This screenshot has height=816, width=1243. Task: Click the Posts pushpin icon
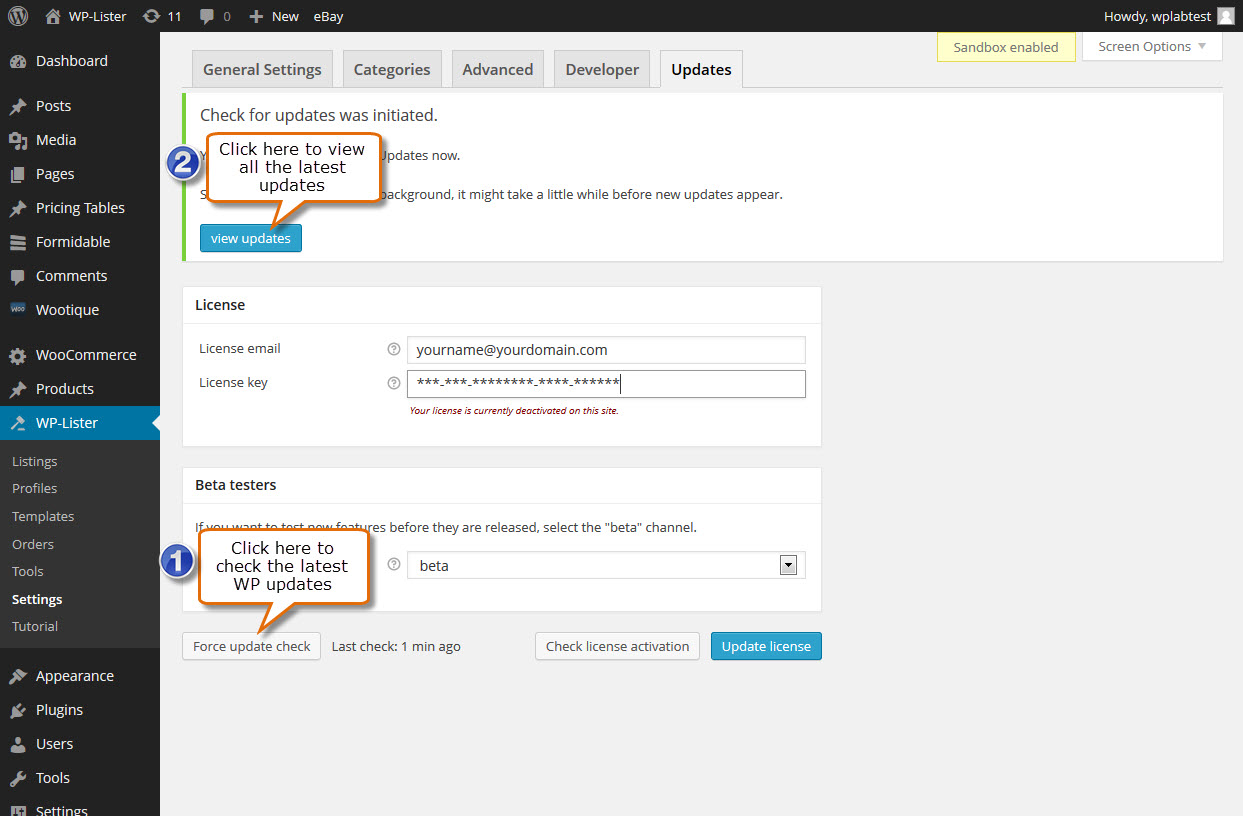(x=18, y=106)
